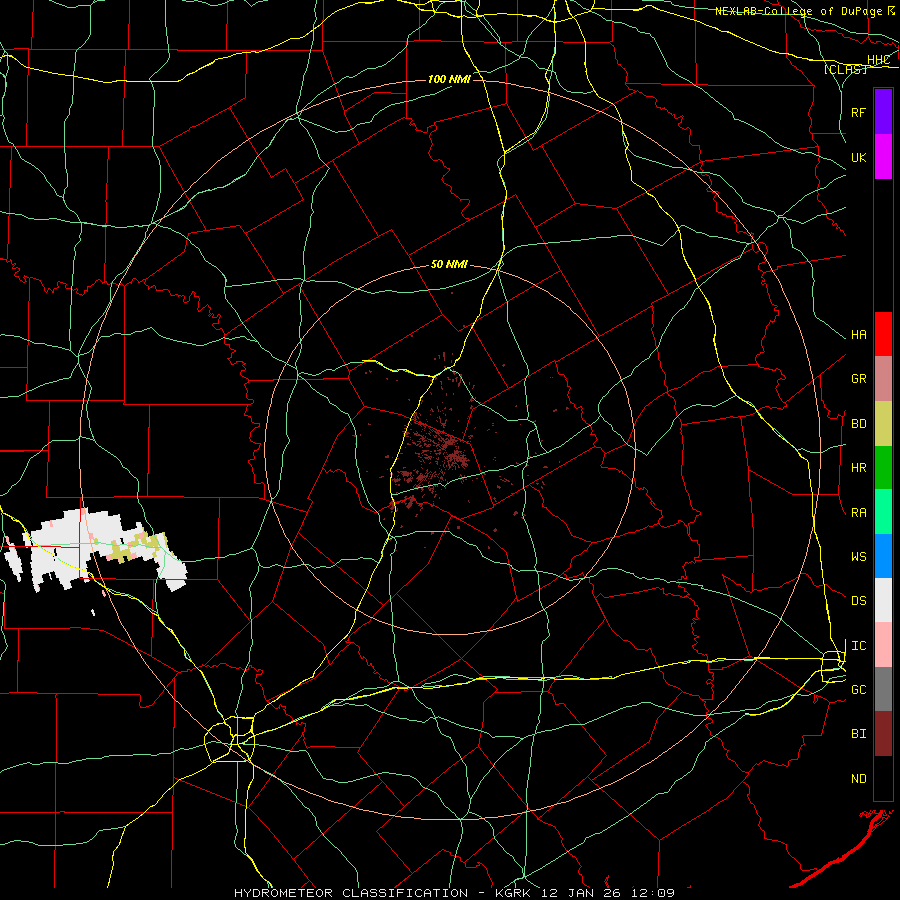Click the HHC product code text
900x900 pixels.
point(878,60)
